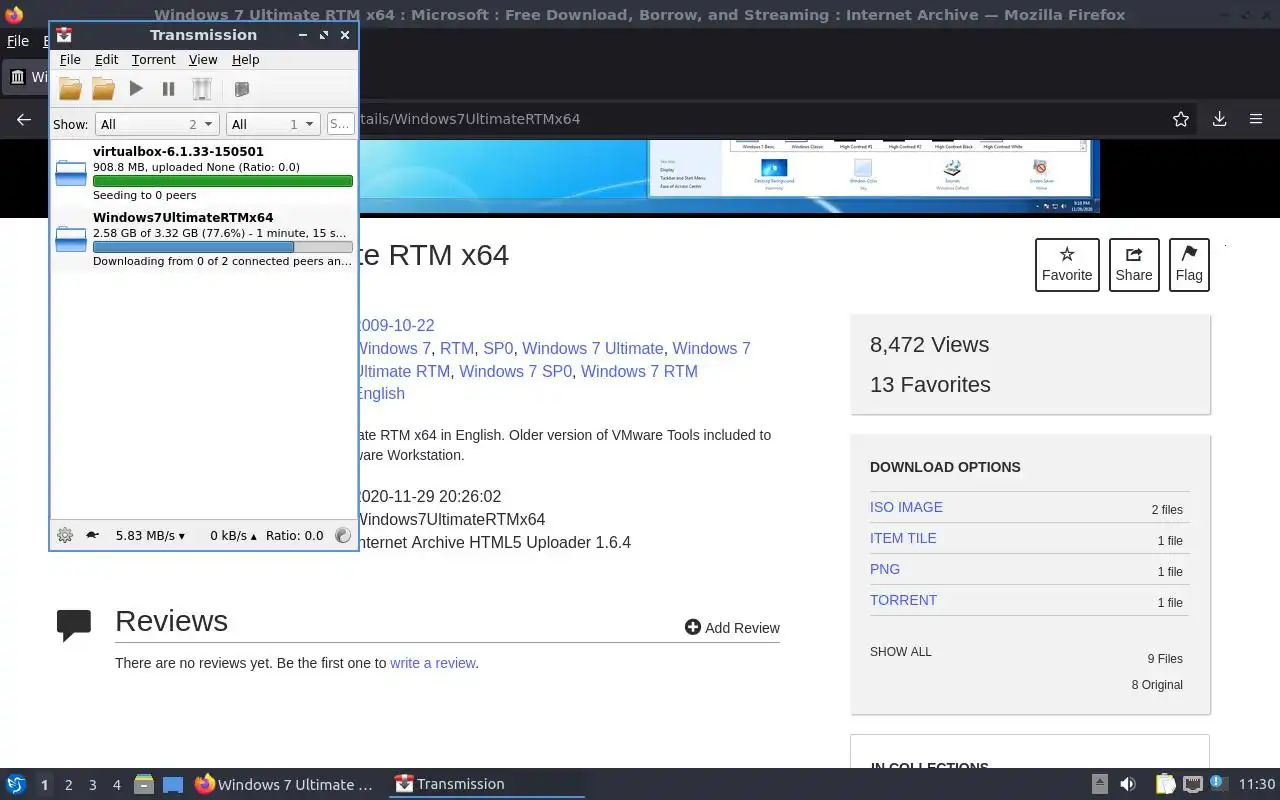Open the volume control tray icon
The width and height of the screenshot is (1280, 800).
1128,784
